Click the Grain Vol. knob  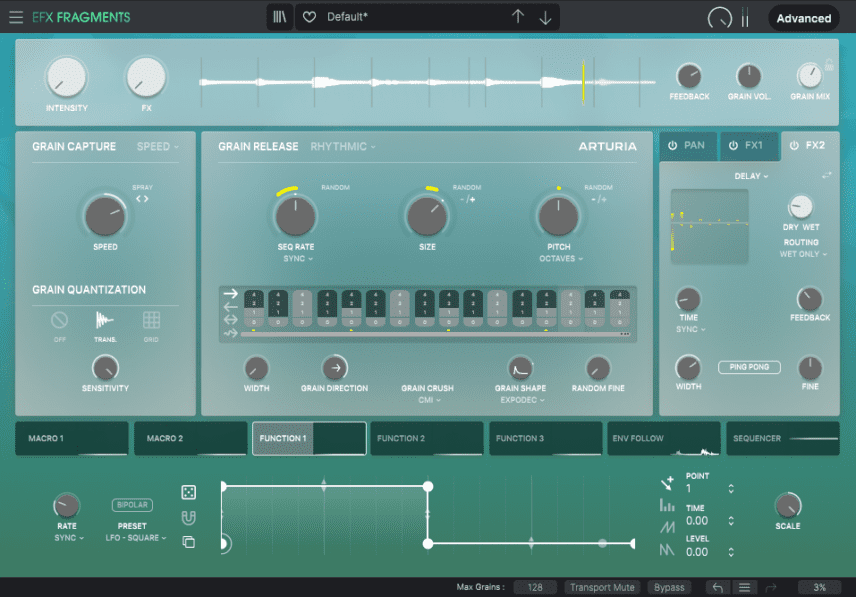[749, 76]
